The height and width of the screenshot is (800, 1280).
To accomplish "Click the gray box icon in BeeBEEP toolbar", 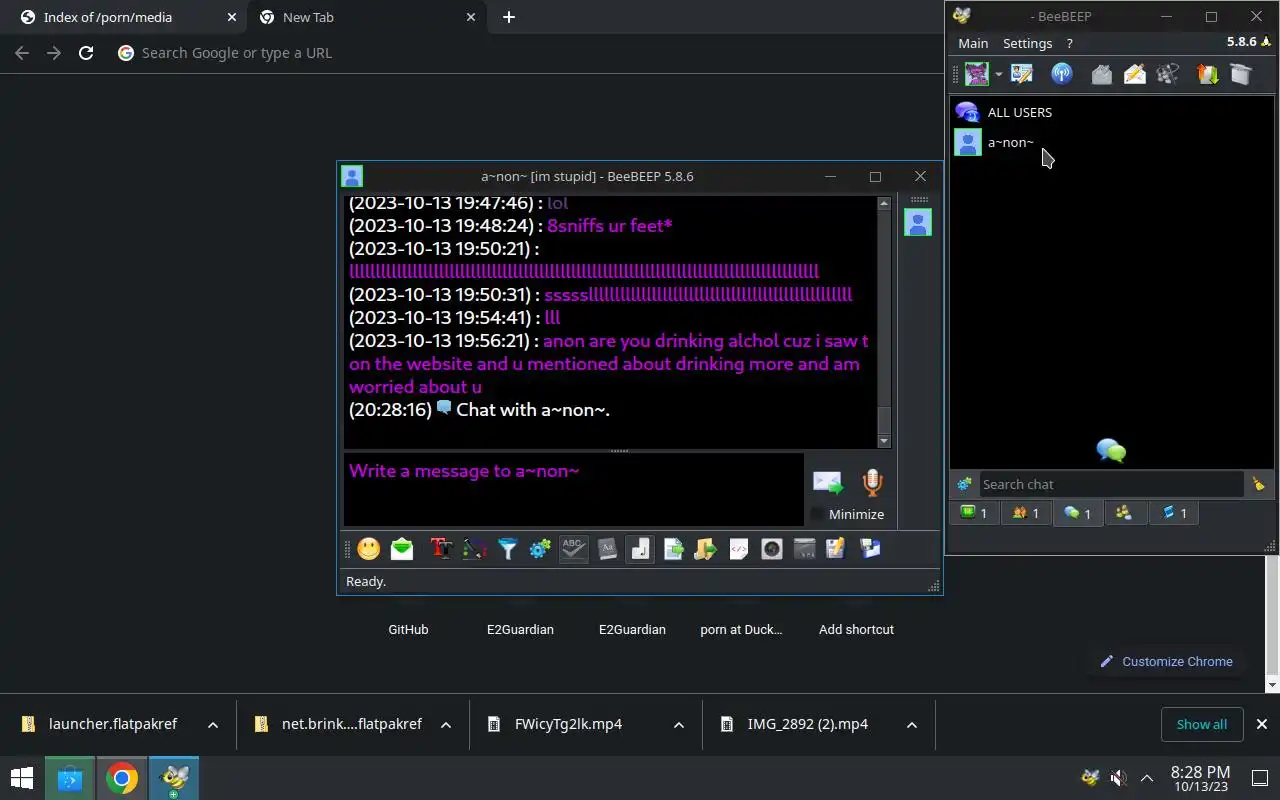I will pos(1241,74).
